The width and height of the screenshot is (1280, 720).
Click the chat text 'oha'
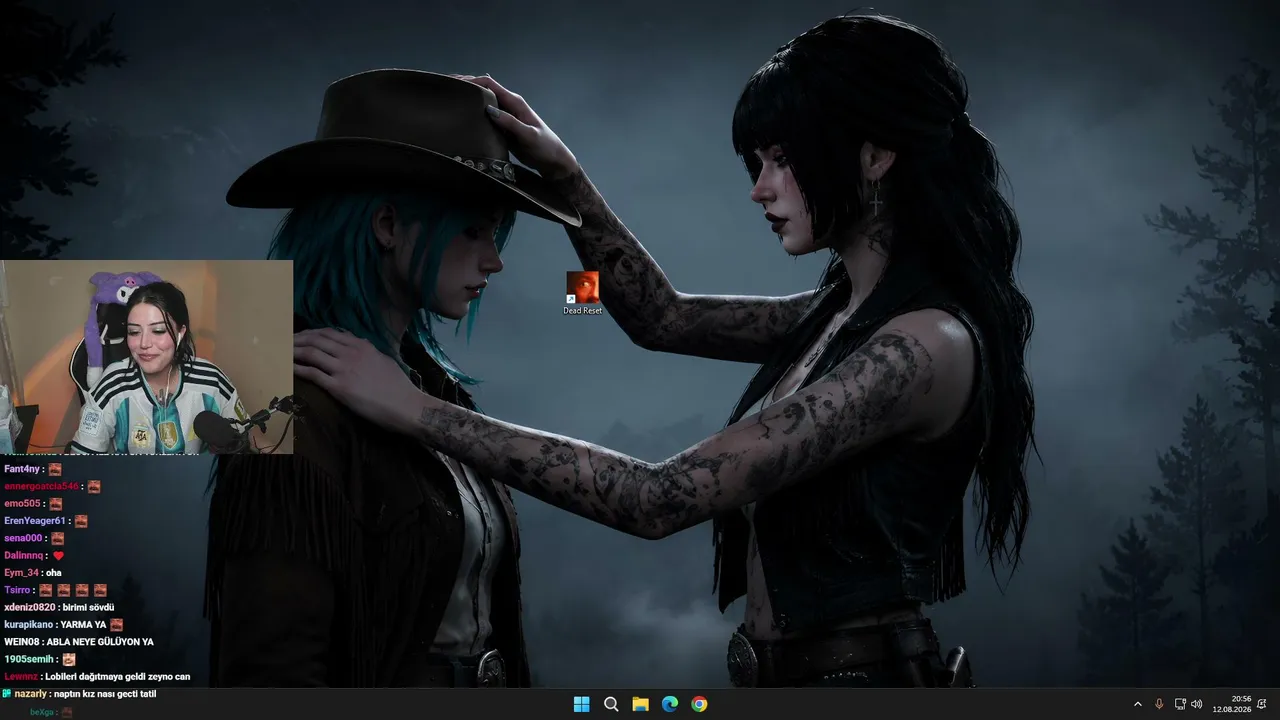pyautogui.click(x=54, y=573)
